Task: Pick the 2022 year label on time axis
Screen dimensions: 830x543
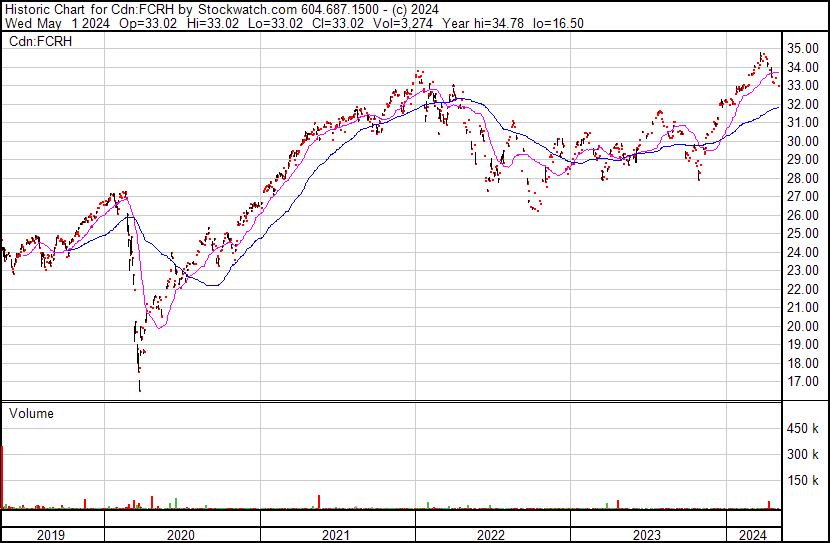Action: tap(490, 535)
